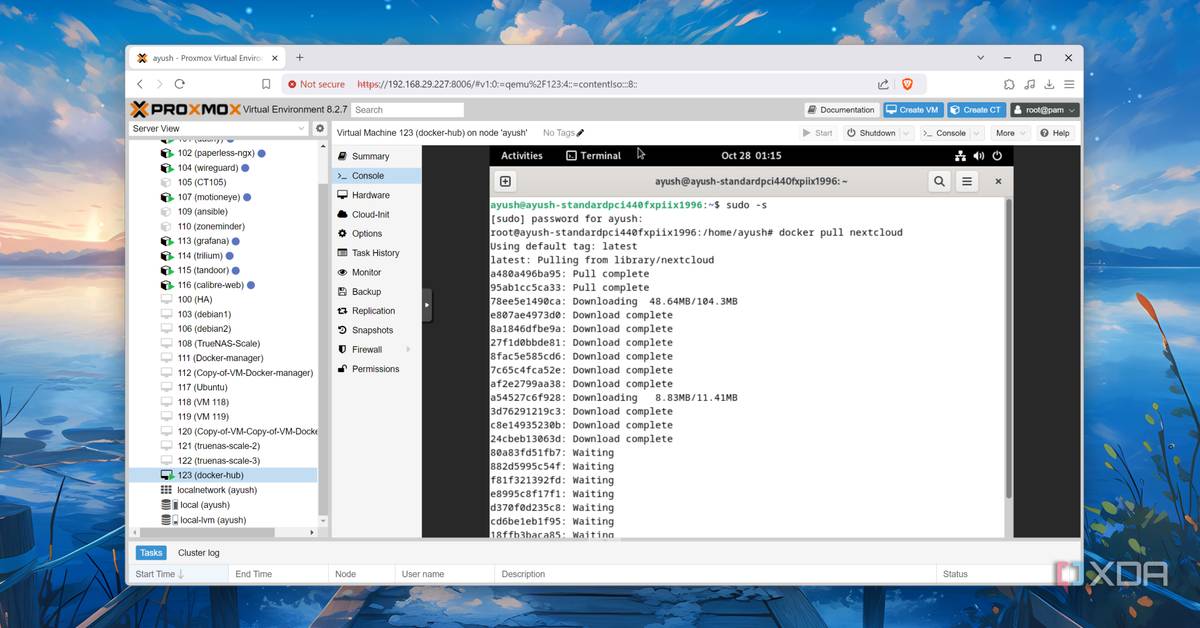The width and height of the screenshot is (1200, 628).
Task: Collapse the side menu via panel handle
Action: (x=427, y=305)
